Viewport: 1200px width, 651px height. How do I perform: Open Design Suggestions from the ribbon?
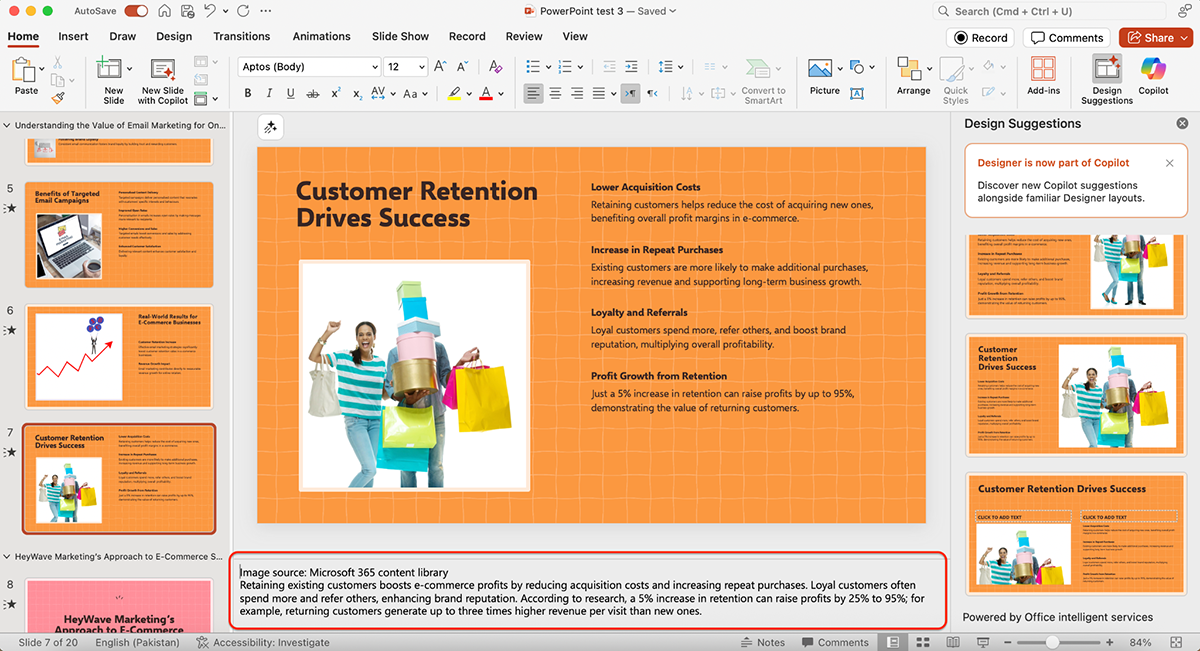pos(1106,70)
